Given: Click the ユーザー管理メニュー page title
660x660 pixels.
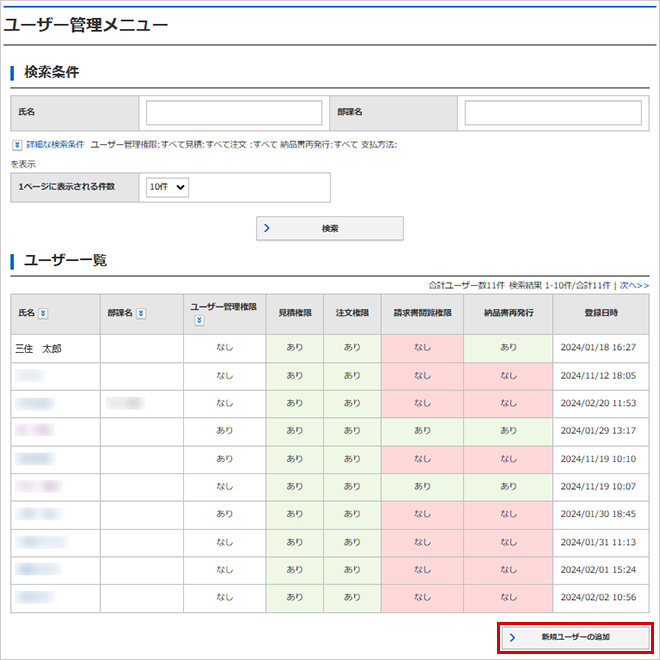Looking at the screenshot, I should [x=86, y=25].
